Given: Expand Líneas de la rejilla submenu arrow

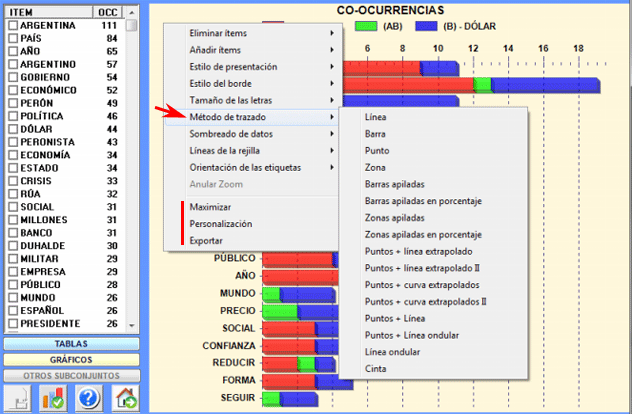Looking at the screenshot, I should (332, 150).
